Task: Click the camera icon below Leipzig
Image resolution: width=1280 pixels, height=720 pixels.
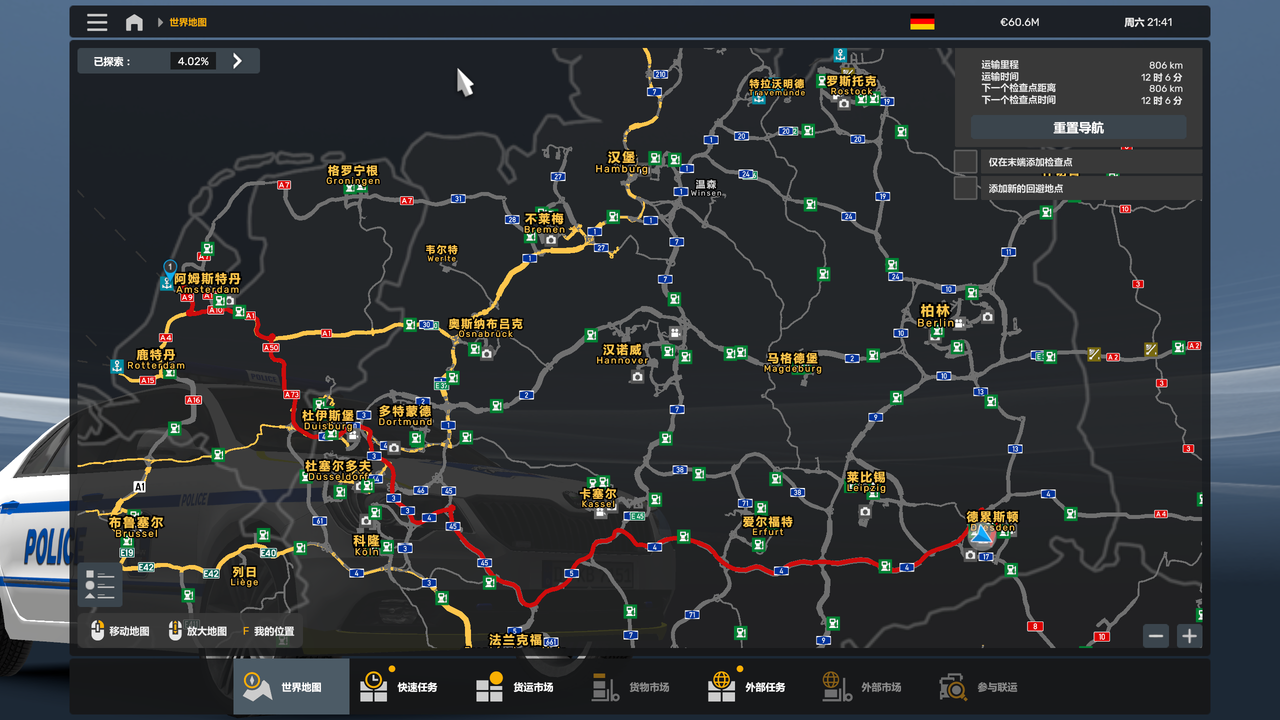Action: [865, 511]
